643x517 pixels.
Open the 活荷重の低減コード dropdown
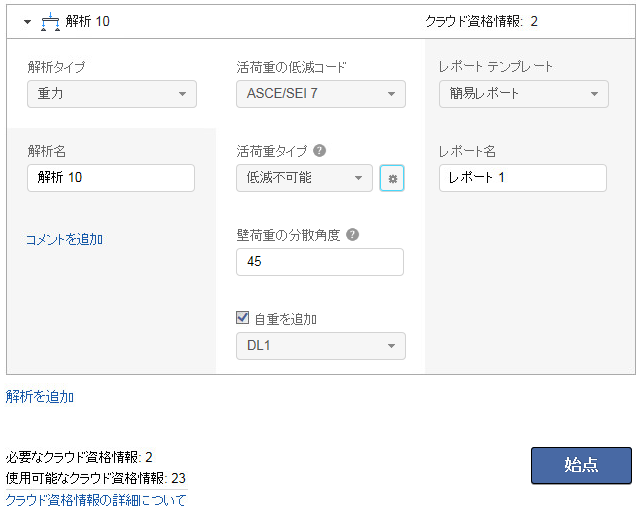tap(321, 94)
